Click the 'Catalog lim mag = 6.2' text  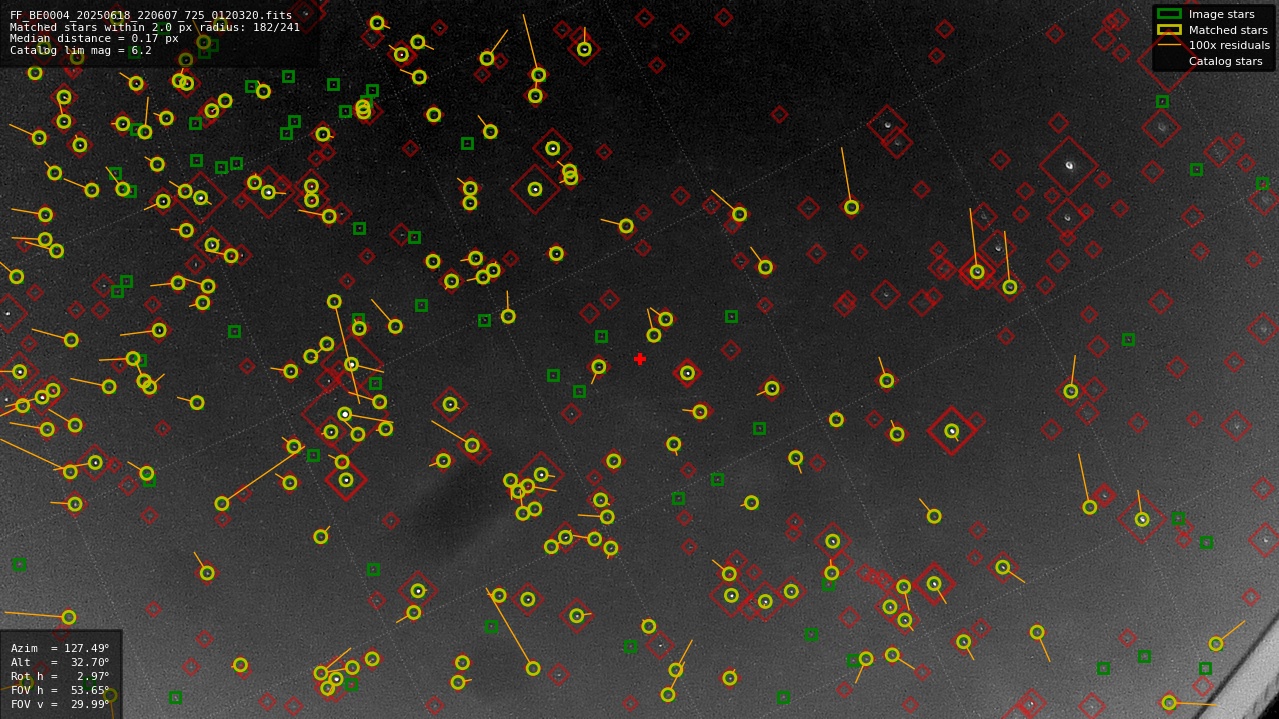(81, 51)
